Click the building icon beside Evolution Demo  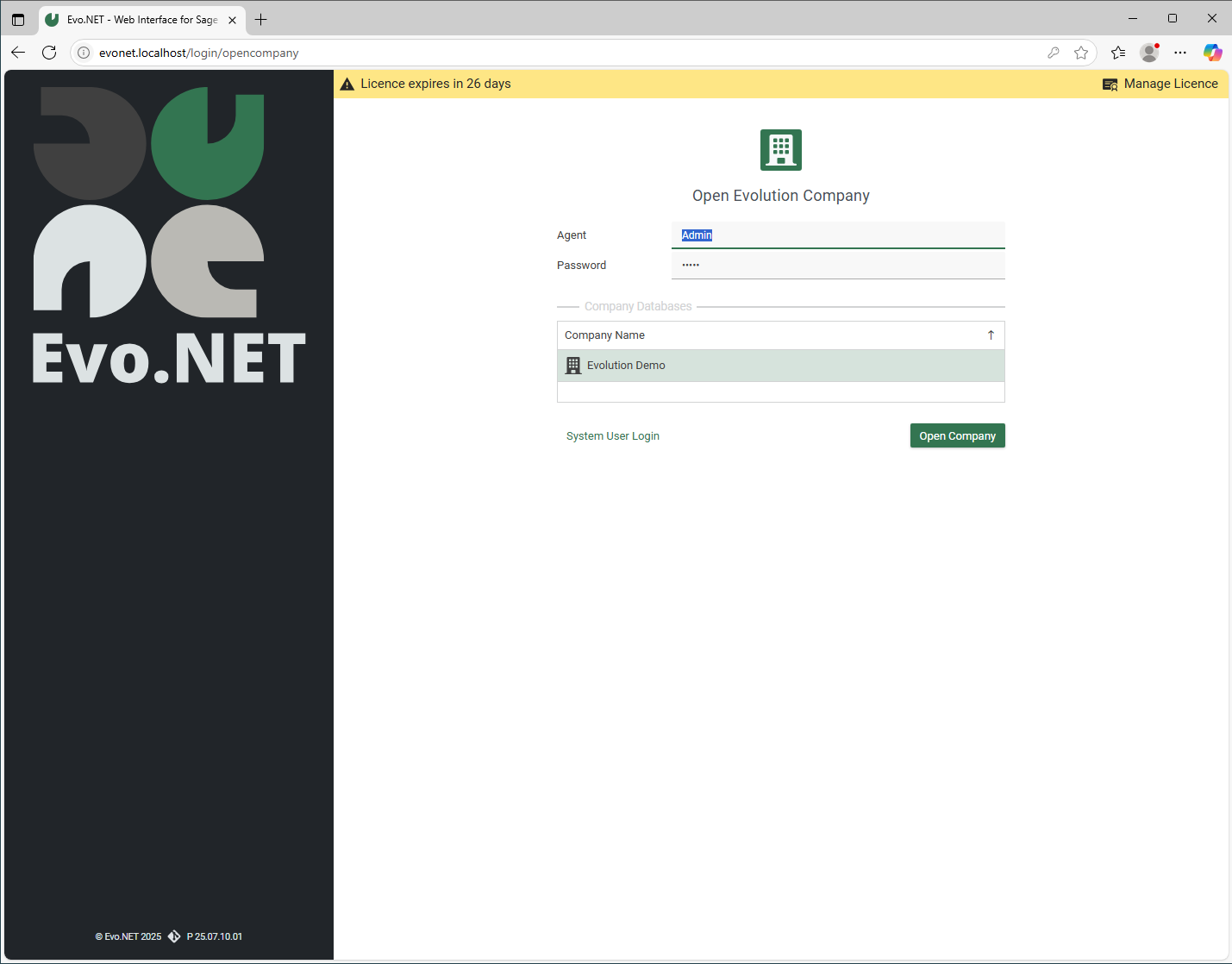[x=573, y=366]
